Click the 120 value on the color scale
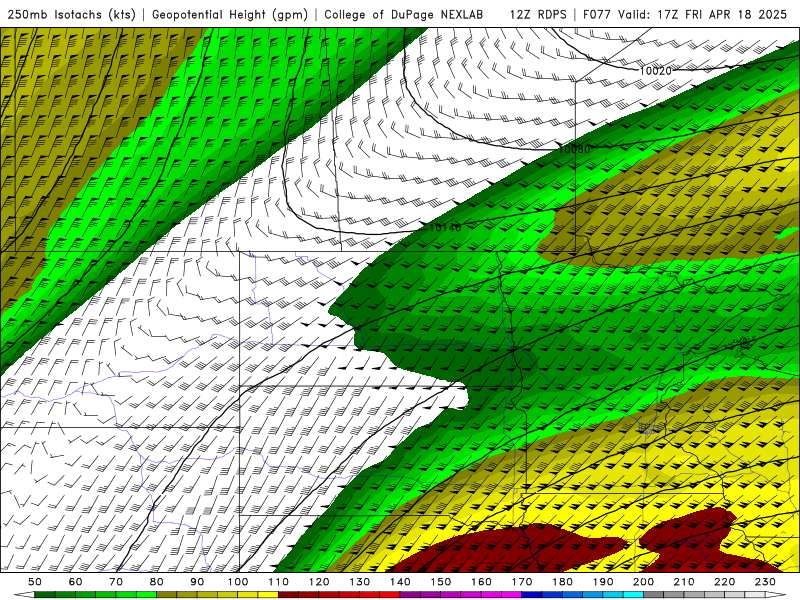 (319, 582)
